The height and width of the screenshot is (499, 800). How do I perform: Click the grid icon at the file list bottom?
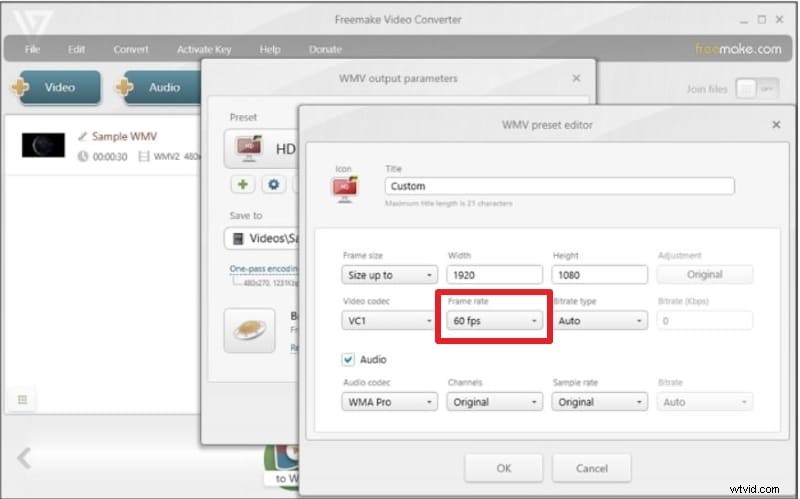point(22,400)
